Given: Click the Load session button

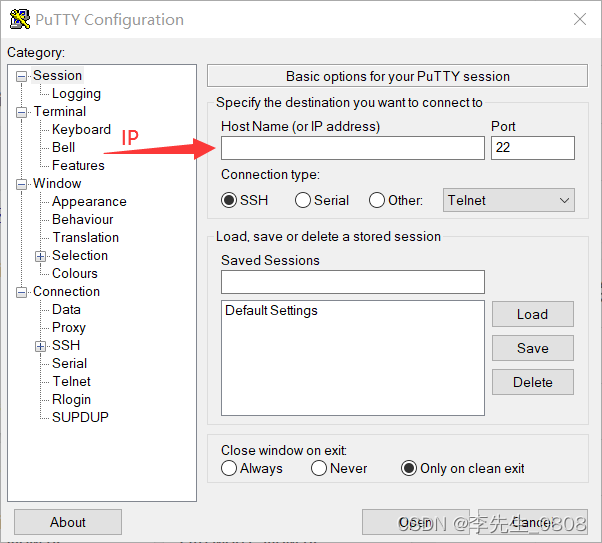Looking at the screenshot, I should coord(532,314).
